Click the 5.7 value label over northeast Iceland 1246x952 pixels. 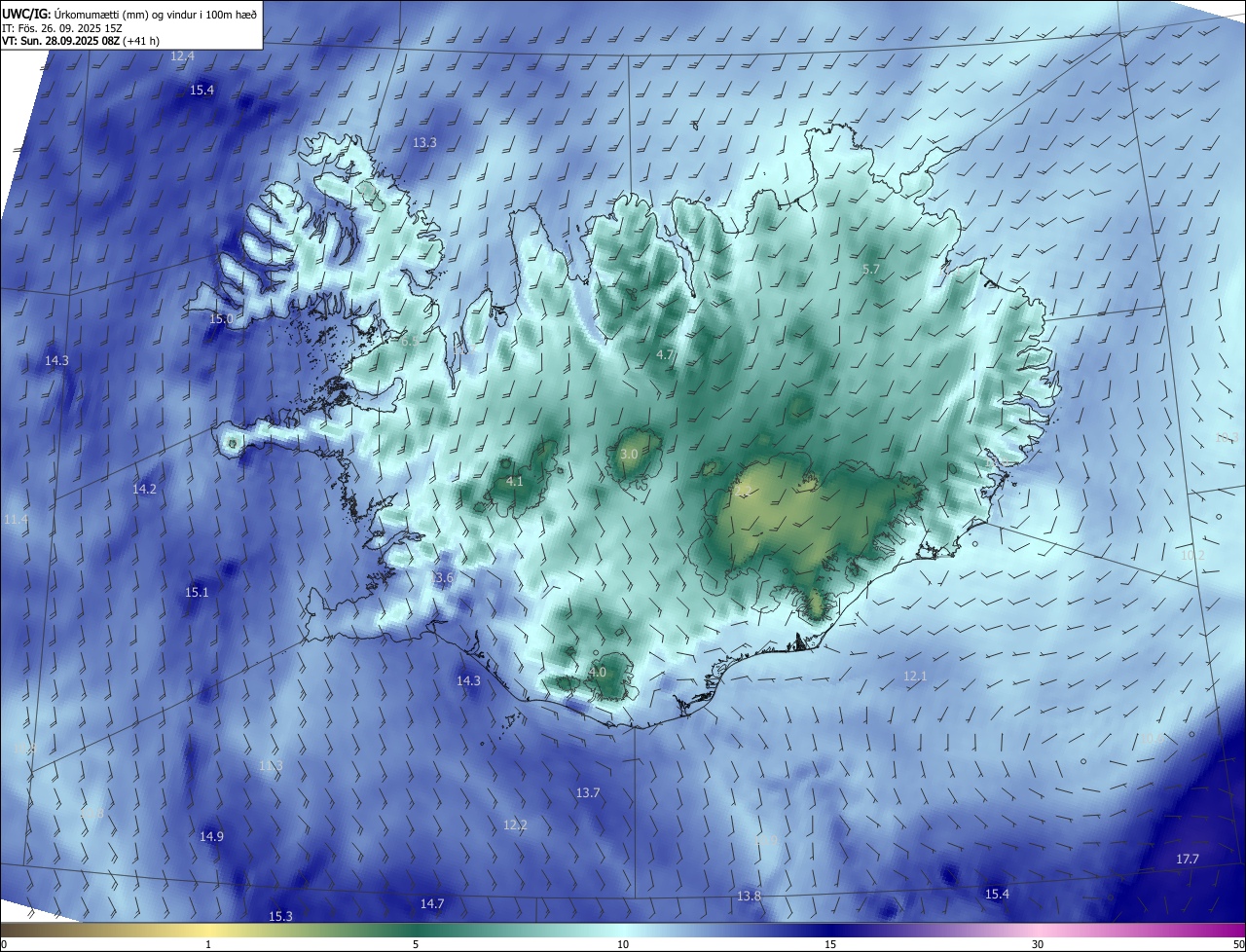point(871,270)
